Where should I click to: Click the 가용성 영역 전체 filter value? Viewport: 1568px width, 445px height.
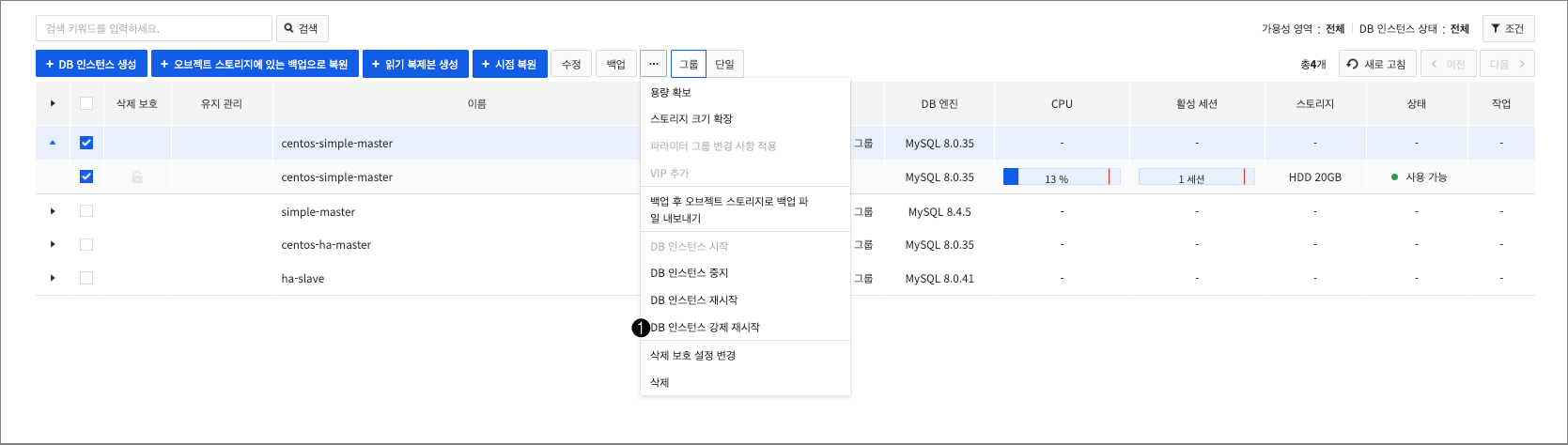(x=1335, y=29)
